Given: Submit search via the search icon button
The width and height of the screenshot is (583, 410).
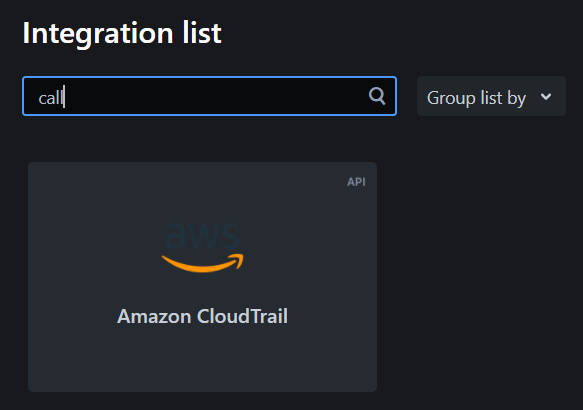Looking at the screenshot, I should pos(377,96).
